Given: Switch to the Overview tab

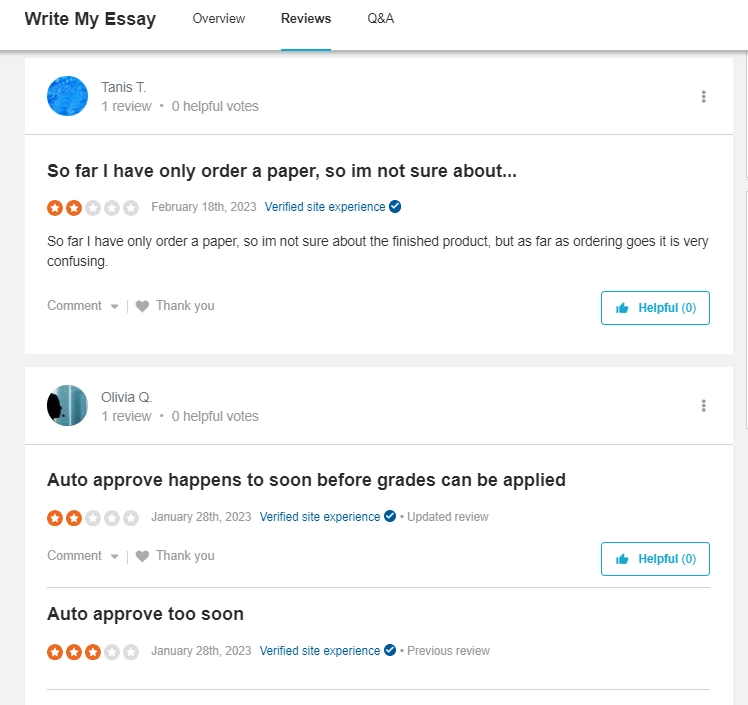Looking at the screenshot, I should 218,19.
